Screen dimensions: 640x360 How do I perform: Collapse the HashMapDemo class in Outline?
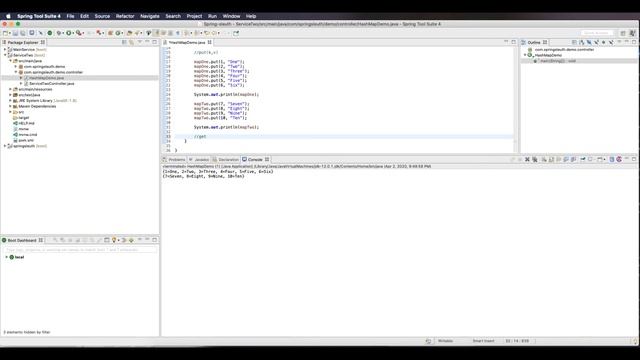[x=525, y=55]
